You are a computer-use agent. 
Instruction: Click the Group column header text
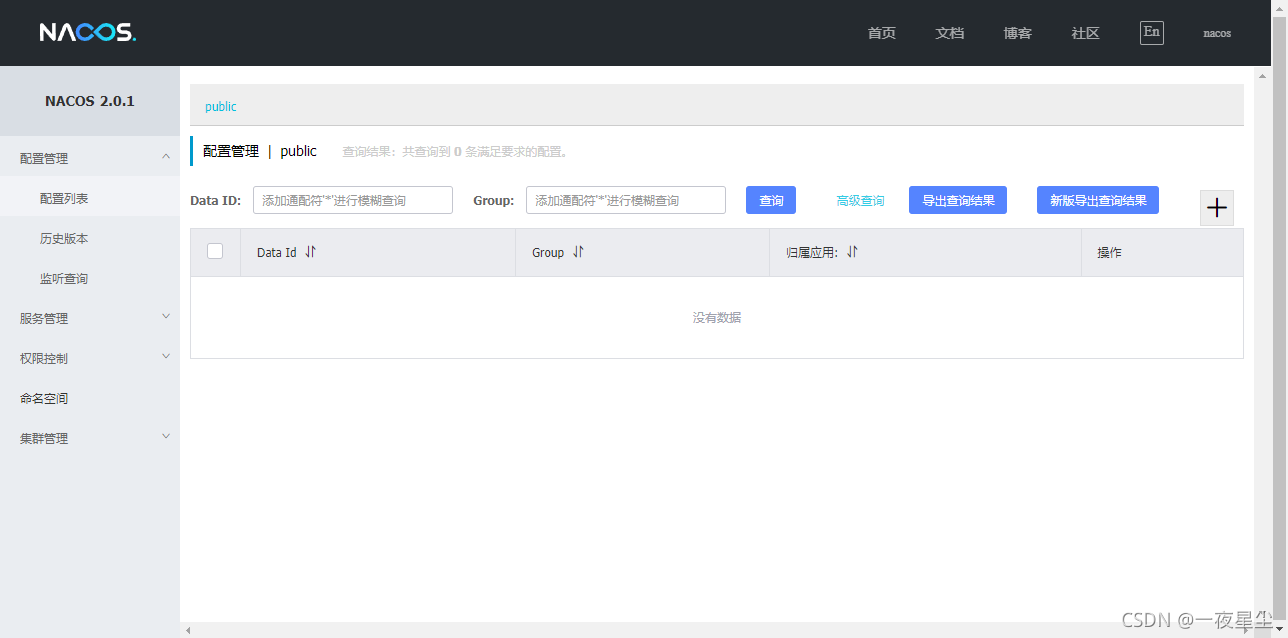click(548, 252)
